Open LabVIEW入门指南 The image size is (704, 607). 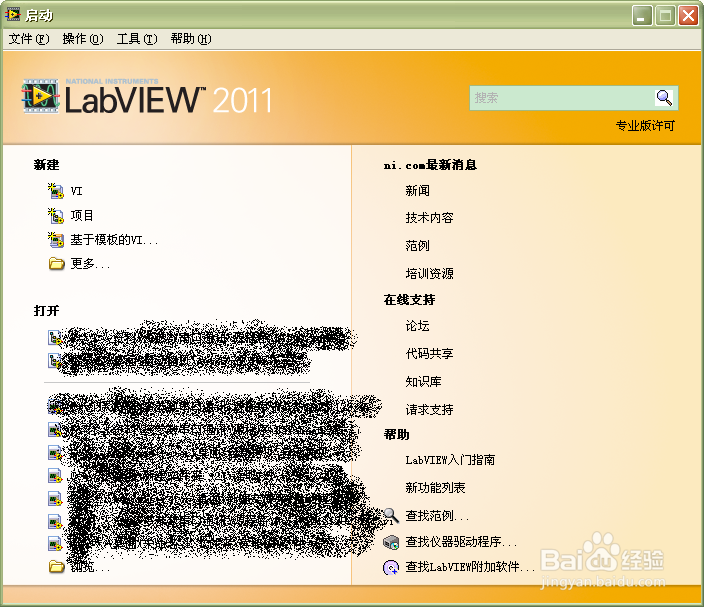450,460
